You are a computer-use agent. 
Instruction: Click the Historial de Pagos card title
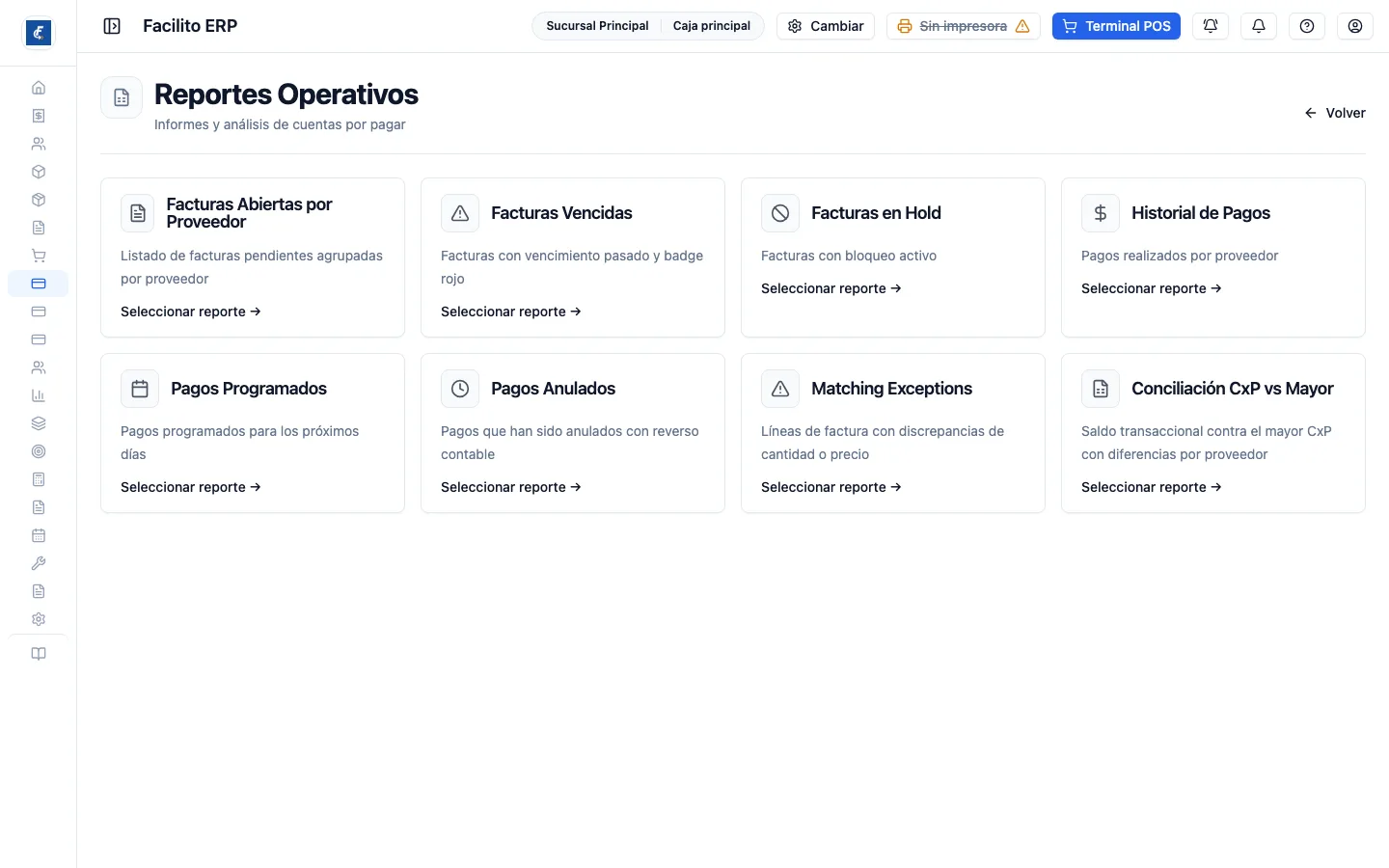tap(1201, 213)
